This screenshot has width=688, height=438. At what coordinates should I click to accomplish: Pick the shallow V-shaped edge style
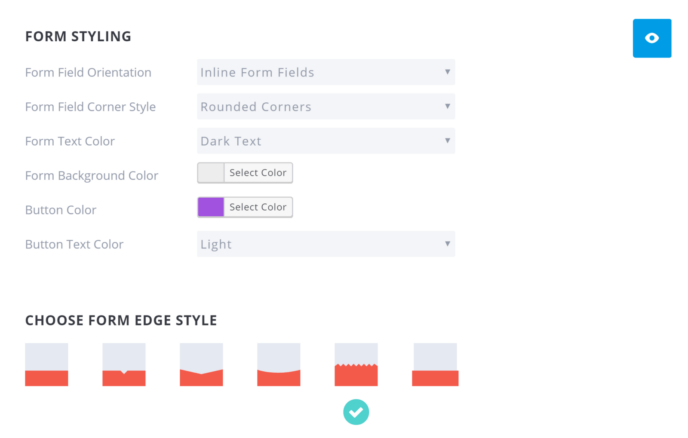201,365
